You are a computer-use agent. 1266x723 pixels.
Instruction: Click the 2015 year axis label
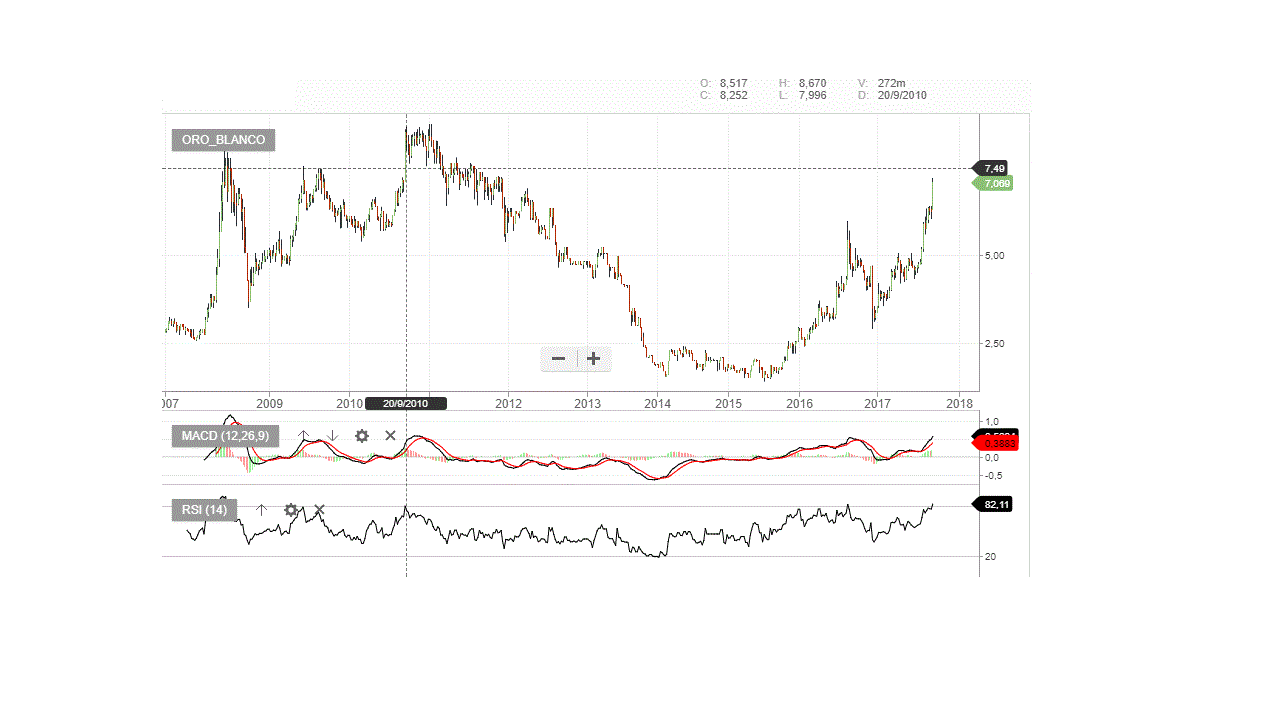[729, 404]
